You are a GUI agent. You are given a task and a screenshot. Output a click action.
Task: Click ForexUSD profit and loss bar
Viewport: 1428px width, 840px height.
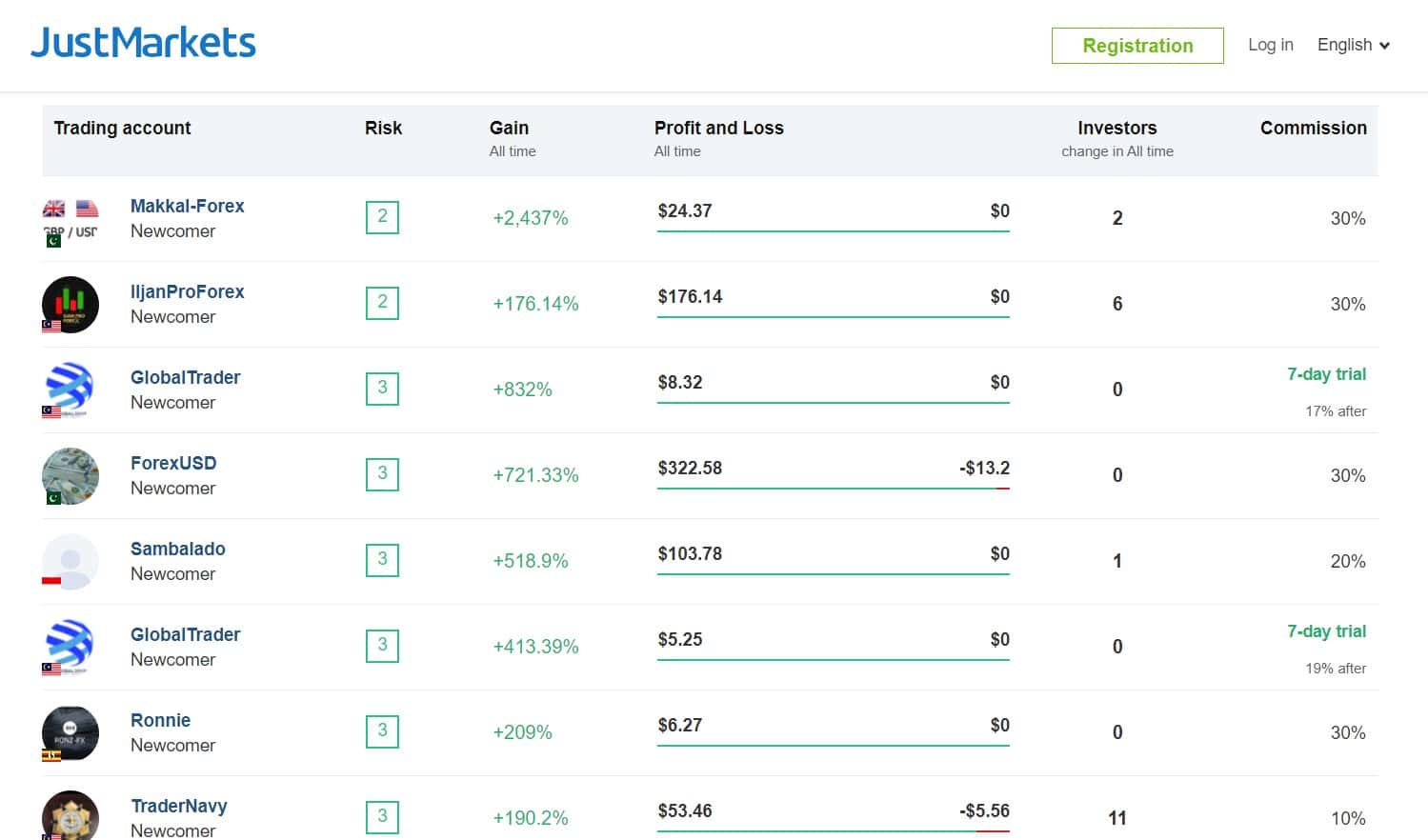pyautogui.click(x=833, y=488)
